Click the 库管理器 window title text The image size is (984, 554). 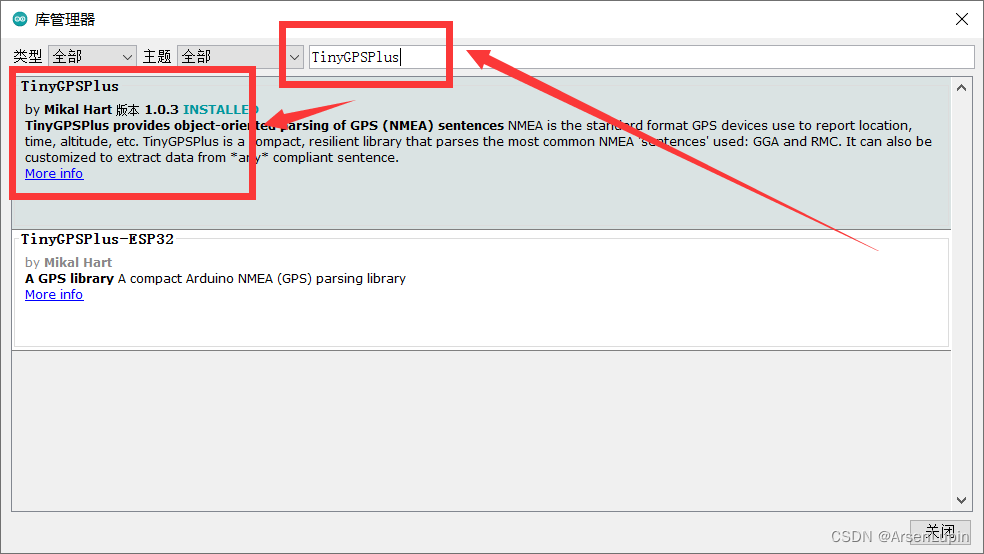(65, 19)
